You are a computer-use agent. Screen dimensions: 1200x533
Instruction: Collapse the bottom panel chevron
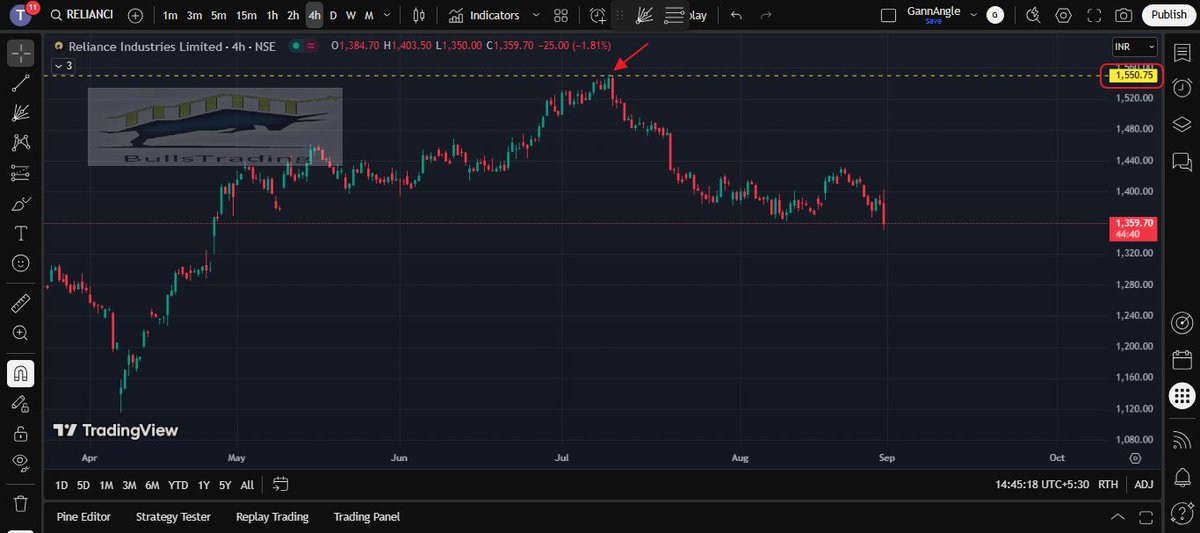pyautogui.click(x=1117, y=517)
